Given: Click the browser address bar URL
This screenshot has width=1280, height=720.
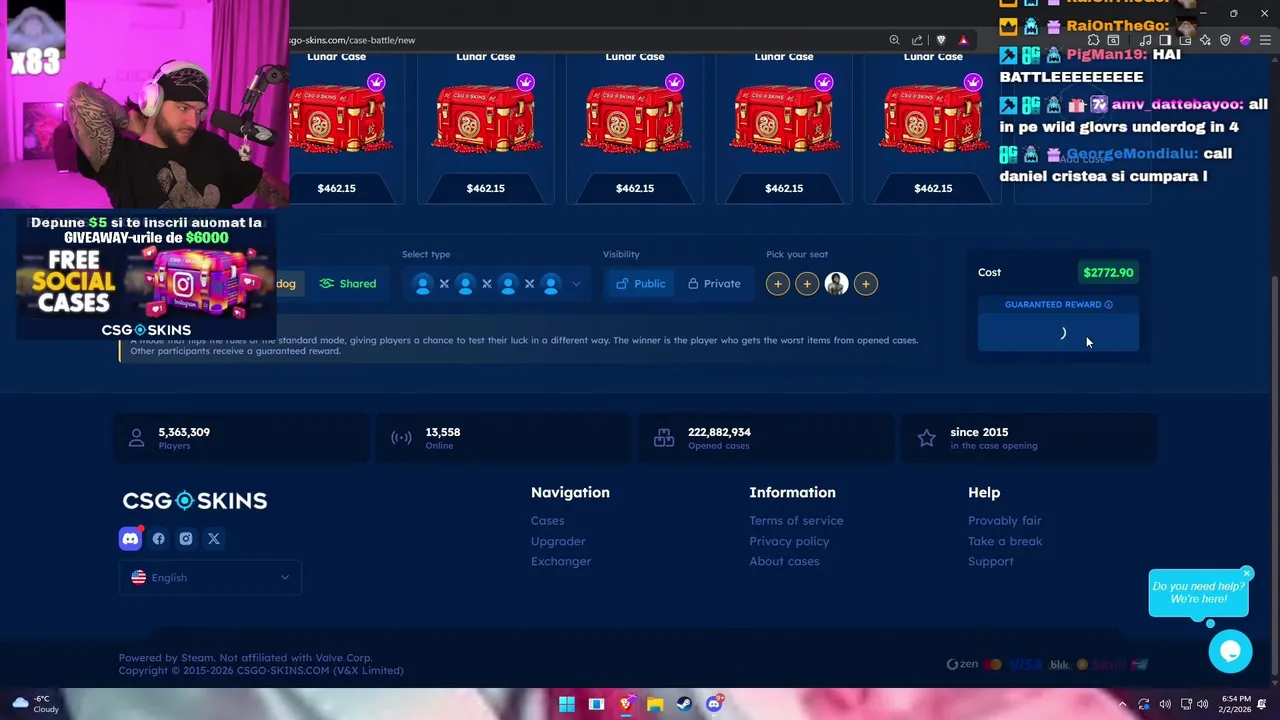Looking at the screenshot, I should pos(353,40).
